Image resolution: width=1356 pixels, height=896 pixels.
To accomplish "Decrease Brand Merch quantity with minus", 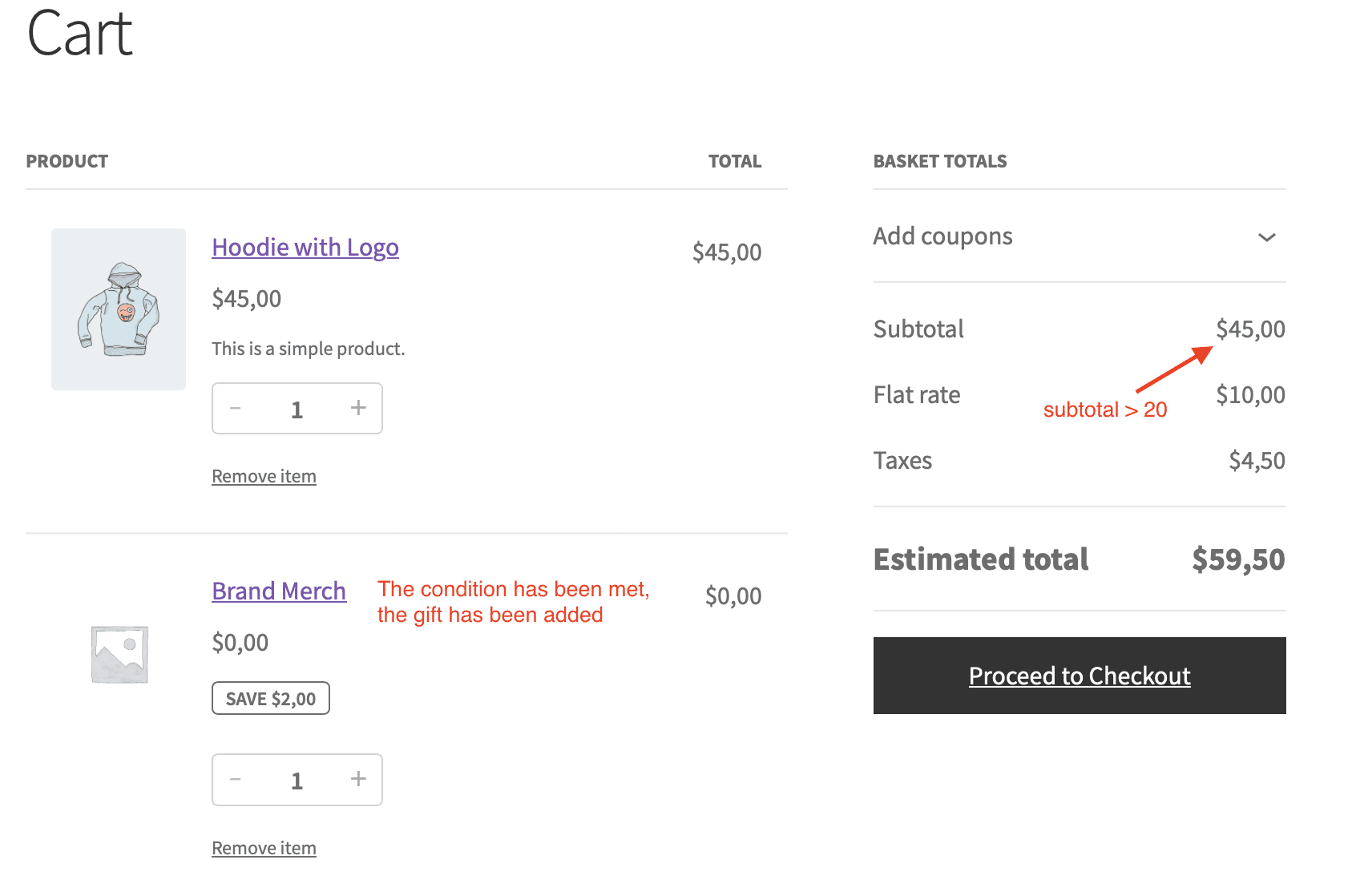I will [x=236, y=779].
